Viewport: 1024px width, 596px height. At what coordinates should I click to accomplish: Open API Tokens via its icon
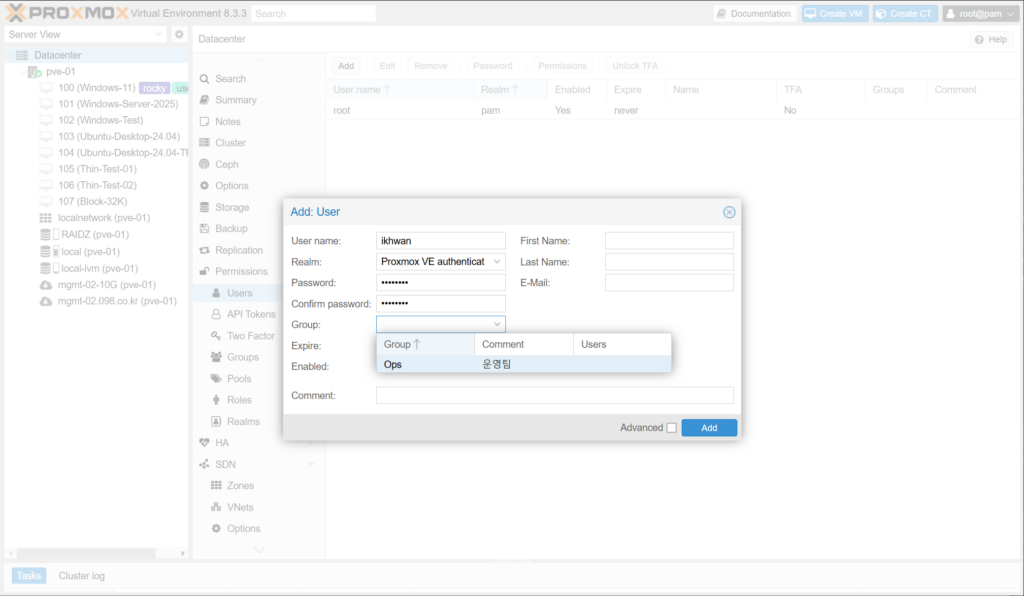217,314
